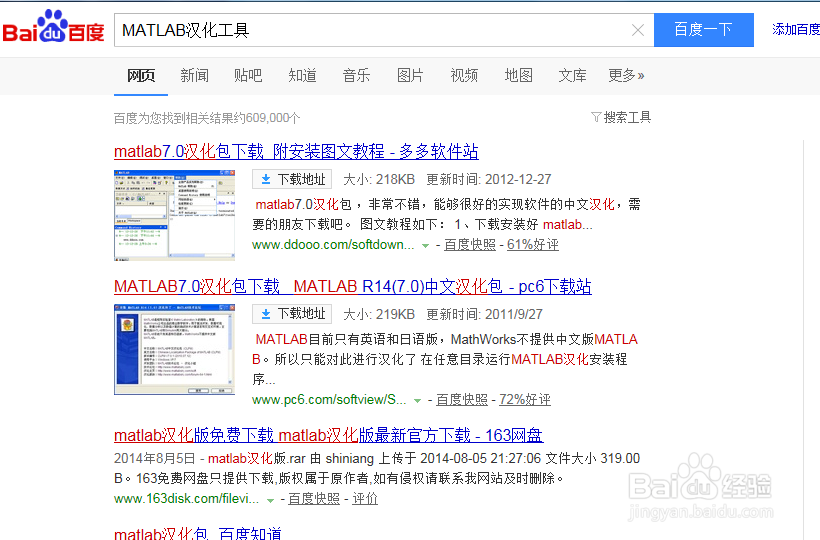
Task: Click the thumbnail of the pc6下载站 result
Action: [174, 349]
